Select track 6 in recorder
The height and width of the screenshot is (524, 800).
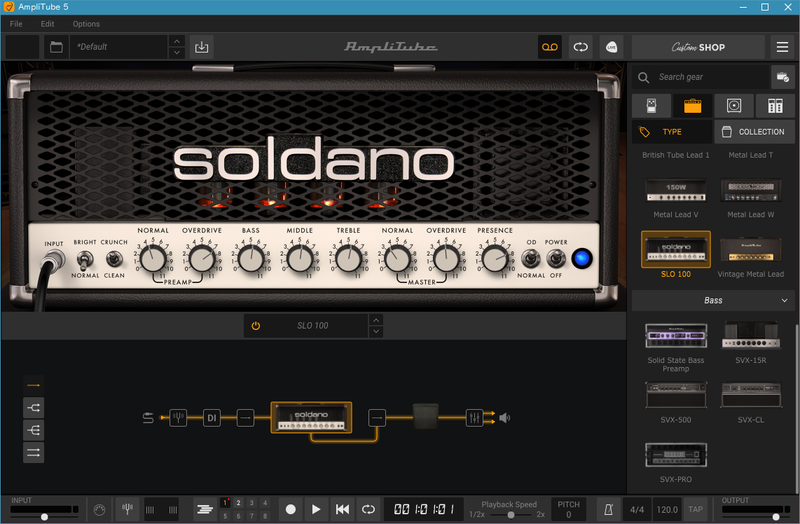pyautogui.click(x=238, y=516)
